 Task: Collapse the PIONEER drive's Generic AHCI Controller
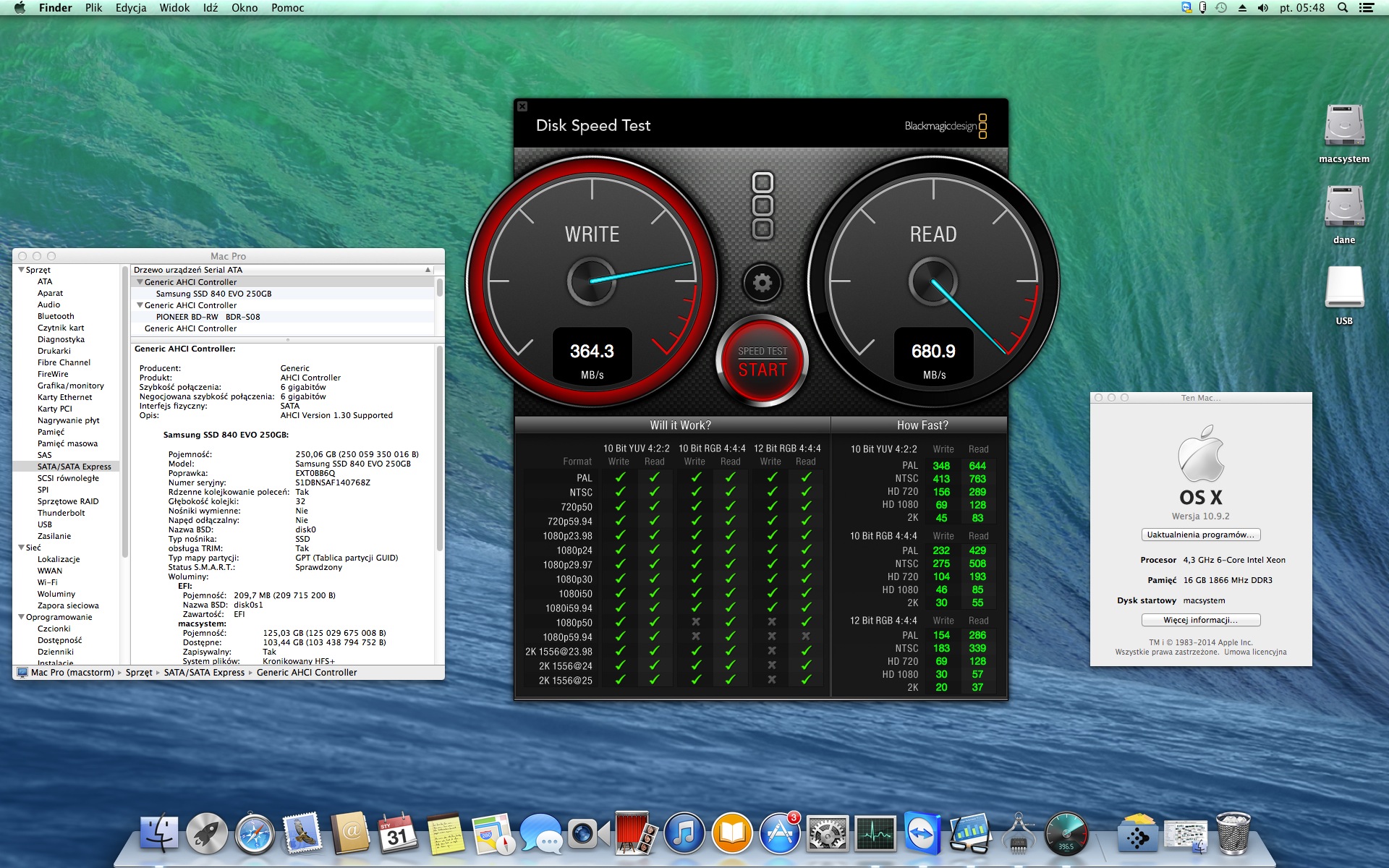[140, 305]
